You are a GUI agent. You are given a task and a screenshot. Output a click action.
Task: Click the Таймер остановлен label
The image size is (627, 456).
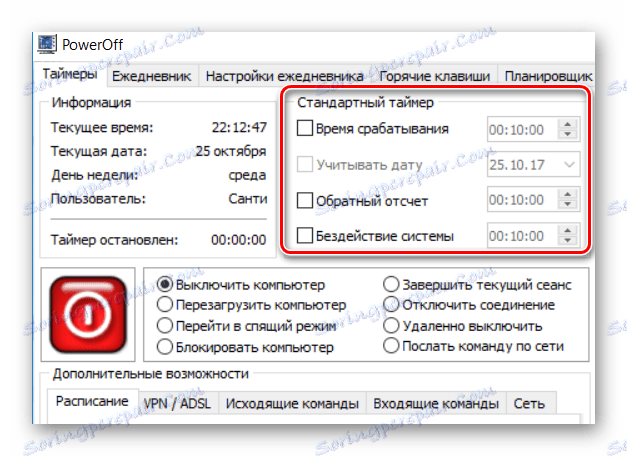[x=114, y=240]
